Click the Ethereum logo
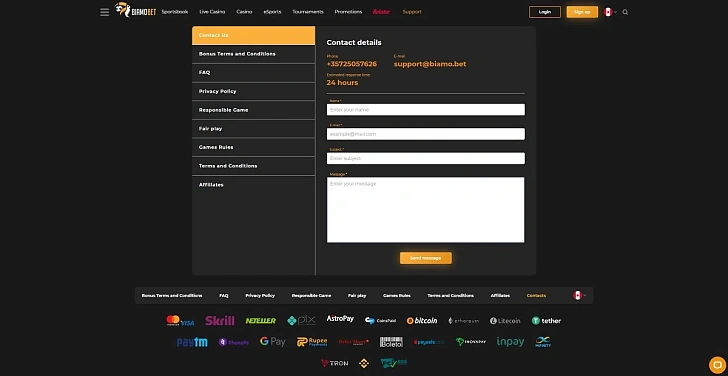The height and width of the screenshot is (376, 728). [463, 321]
